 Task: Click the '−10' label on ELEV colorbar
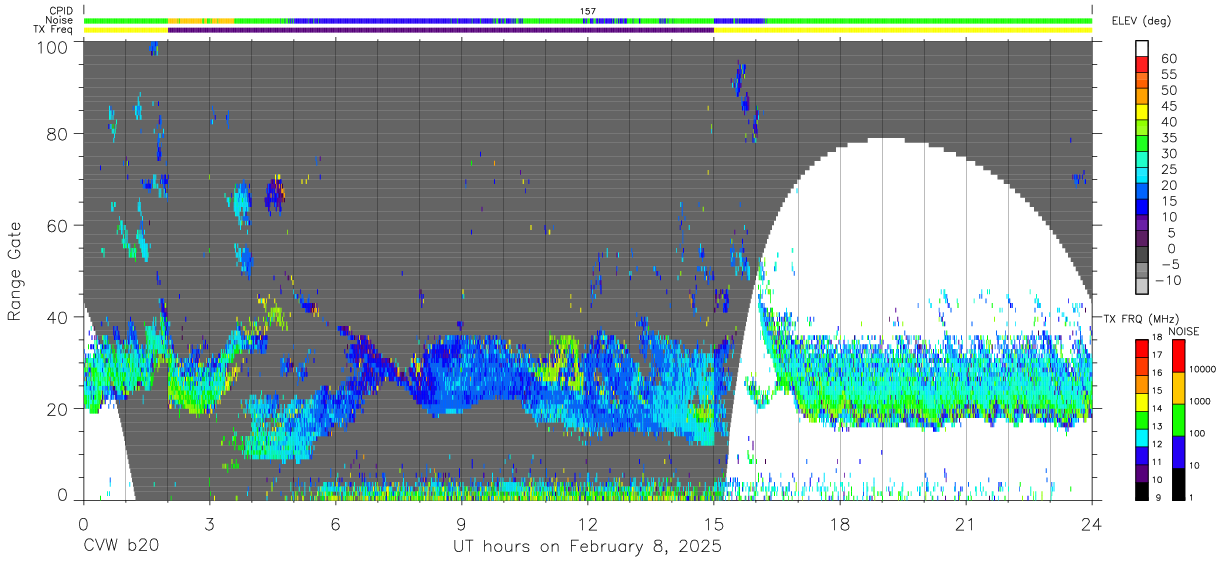click(1168, 281)
